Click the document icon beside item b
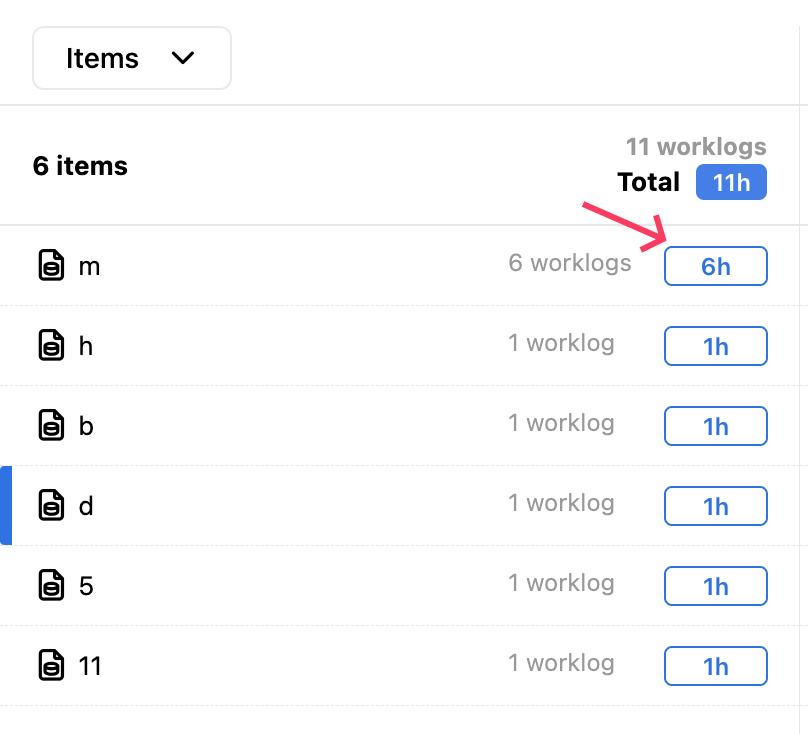Image resolution: width=808 pixels, height=734 pixels. click(x=51, y=426)
